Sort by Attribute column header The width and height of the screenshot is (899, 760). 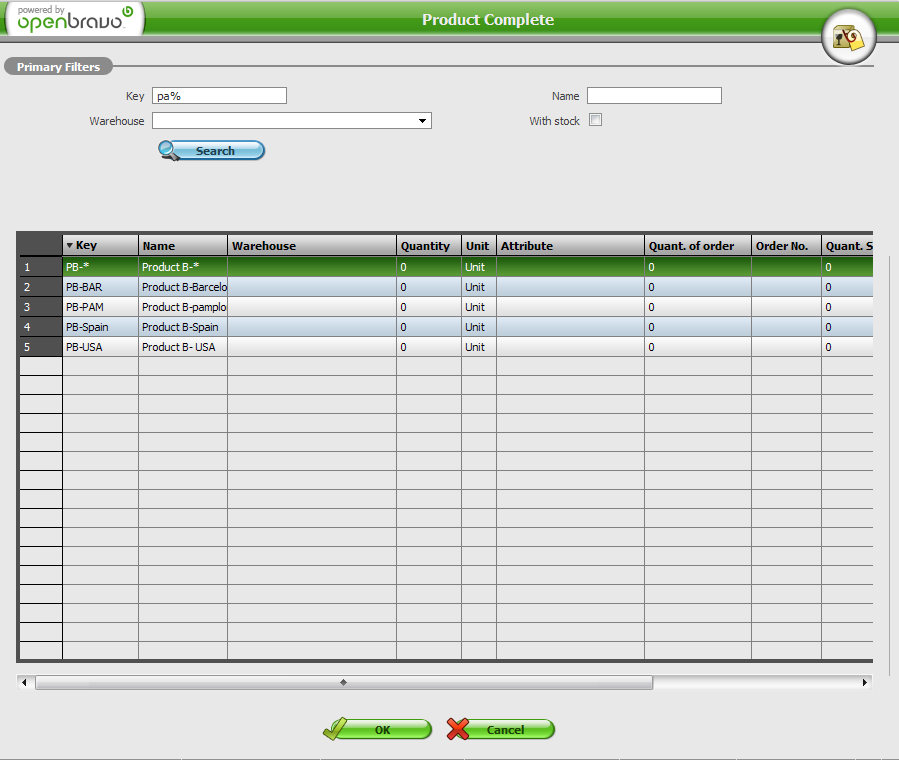(570, 245)
